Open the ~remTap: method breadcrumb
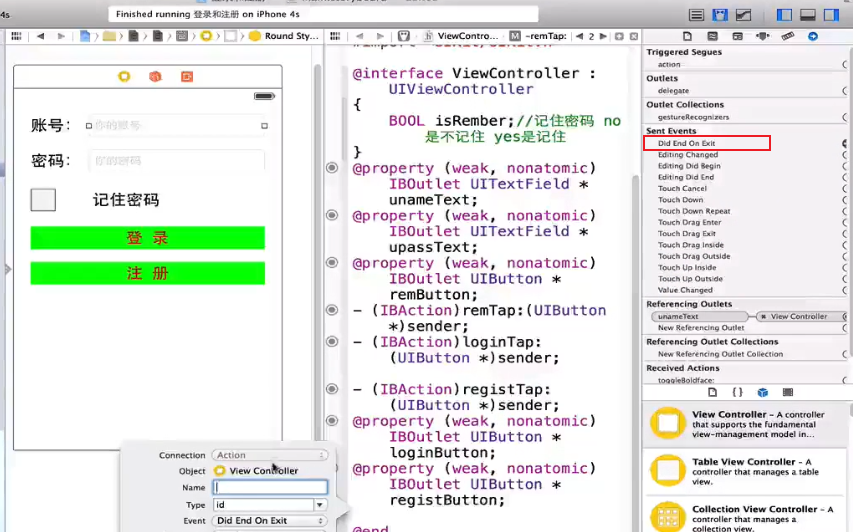The image size is (853, 532). click(x=537, y=36)
